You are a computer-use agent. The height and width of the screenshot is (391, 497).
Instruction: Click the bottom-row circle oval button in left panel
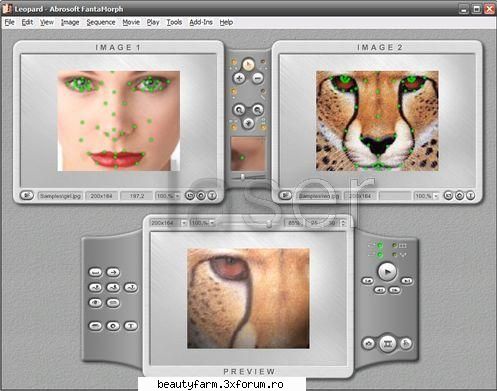(x=113, y=326)
